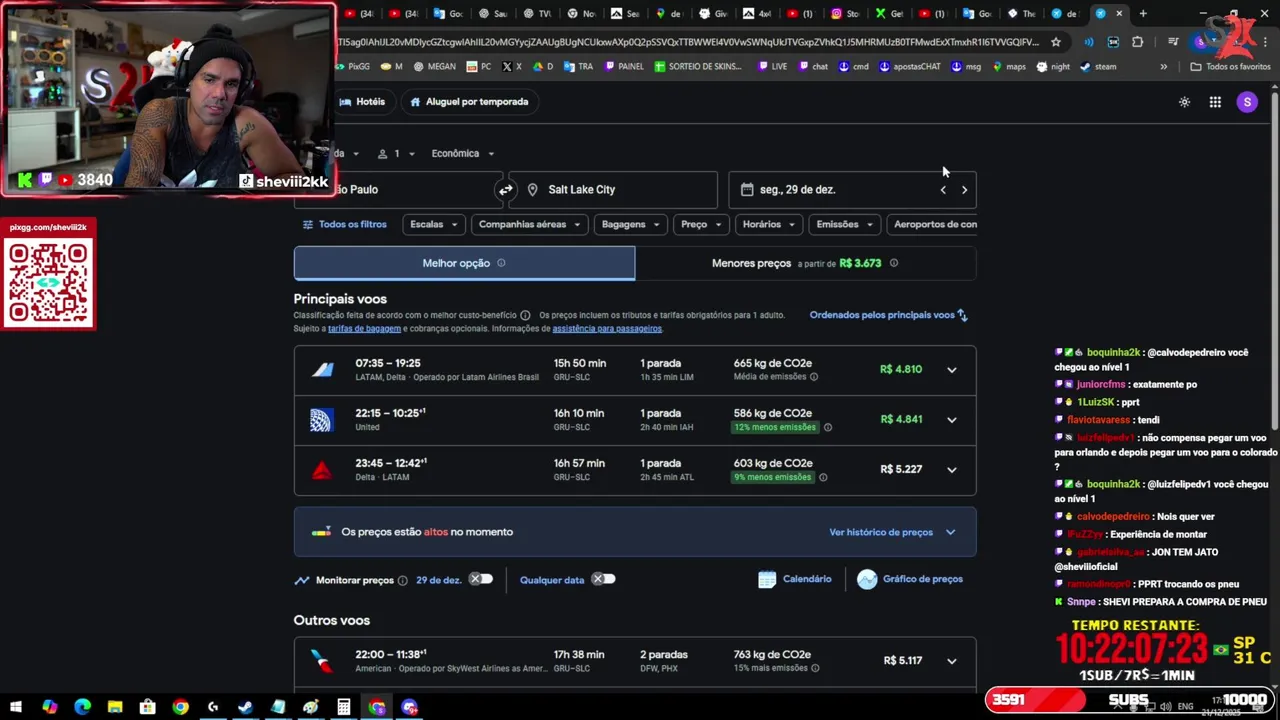Open tarifas de bagagem link
This screenshot has width=1280, height=720.
click(364, 329)
